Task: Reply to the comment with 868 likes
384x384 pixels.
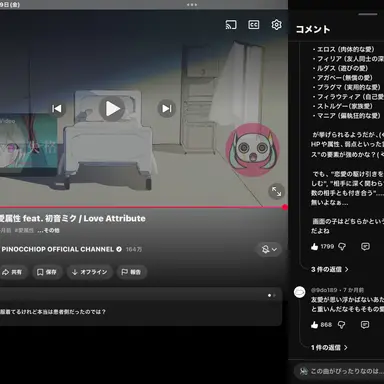Action: coord(365,325)
